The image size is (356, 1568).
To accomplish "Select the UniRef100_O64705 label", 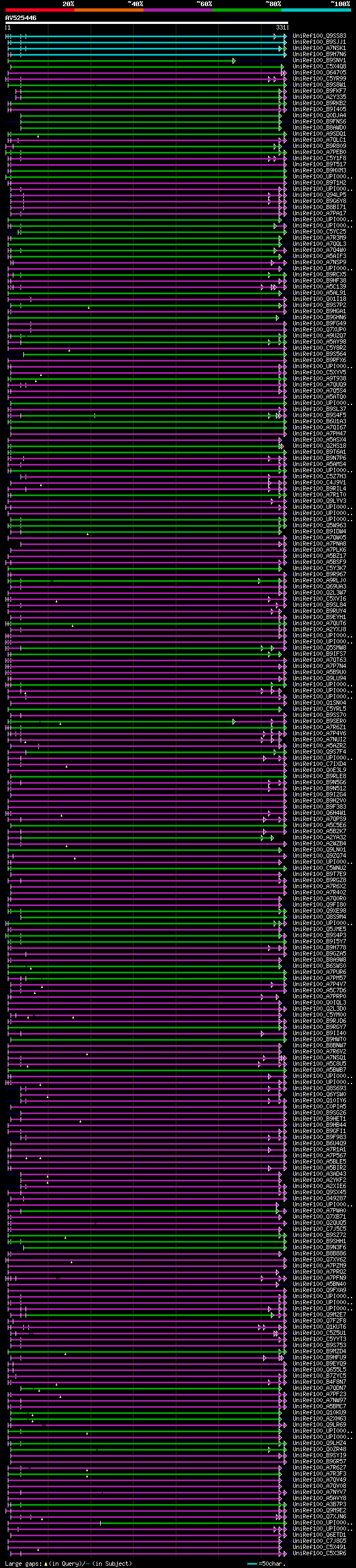I will (x=319, y=72).
